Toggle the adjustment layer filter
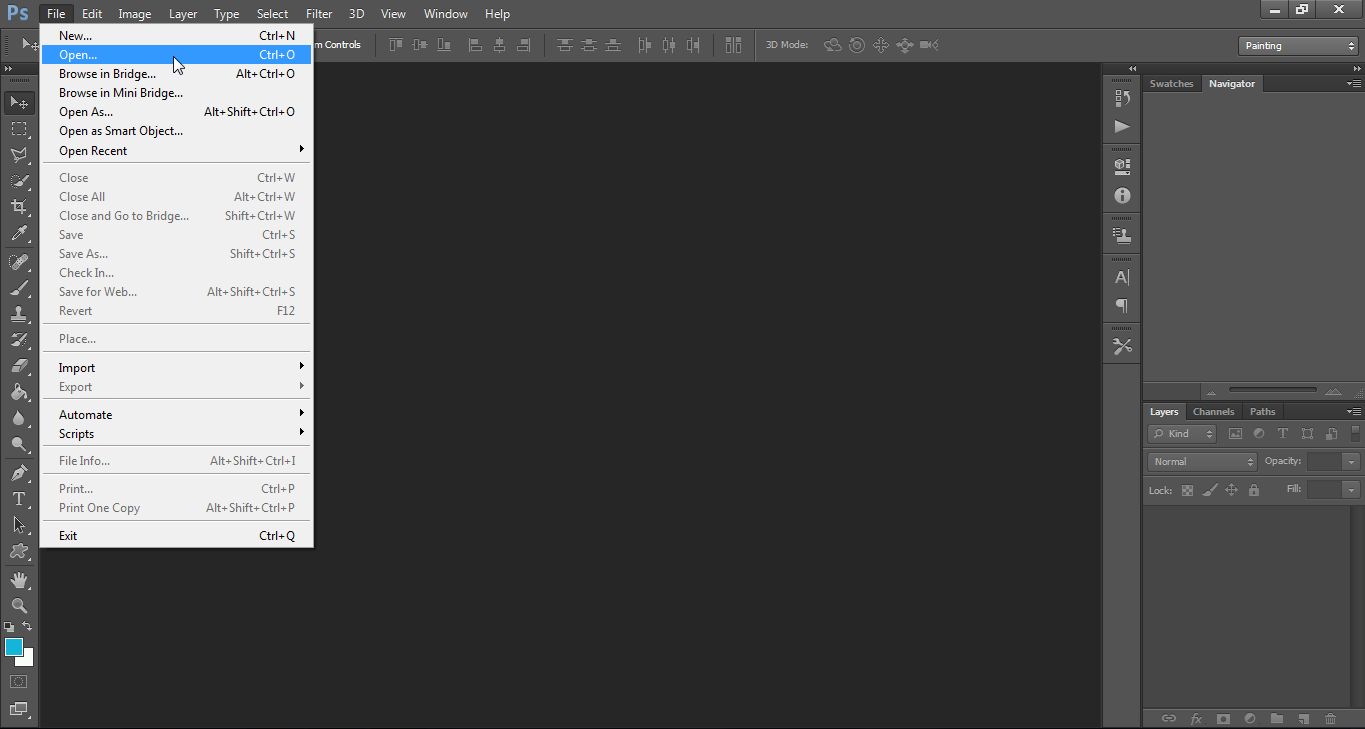The width and height of the screenshot is (1365, 729). [1259, 434]
